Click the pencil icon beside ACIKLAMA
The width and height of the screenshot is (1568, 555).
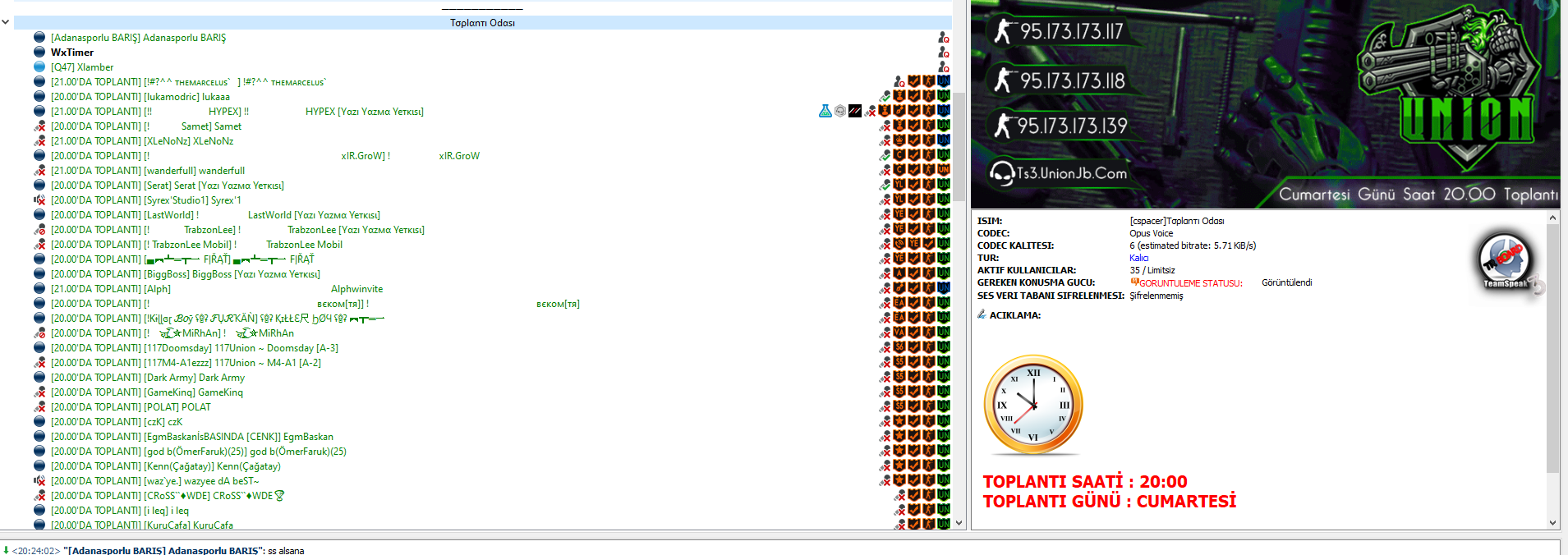982,314
